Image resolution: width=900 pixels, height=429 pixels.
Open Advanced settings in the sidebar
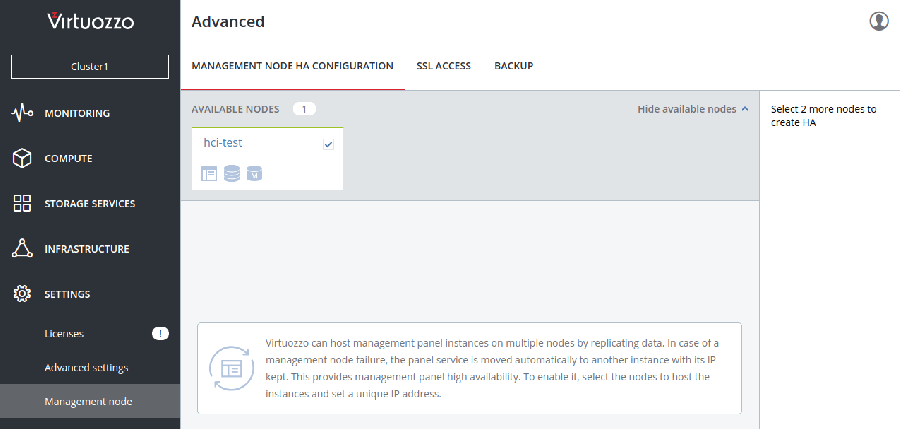pyautogui.click(x=86, y=367)
